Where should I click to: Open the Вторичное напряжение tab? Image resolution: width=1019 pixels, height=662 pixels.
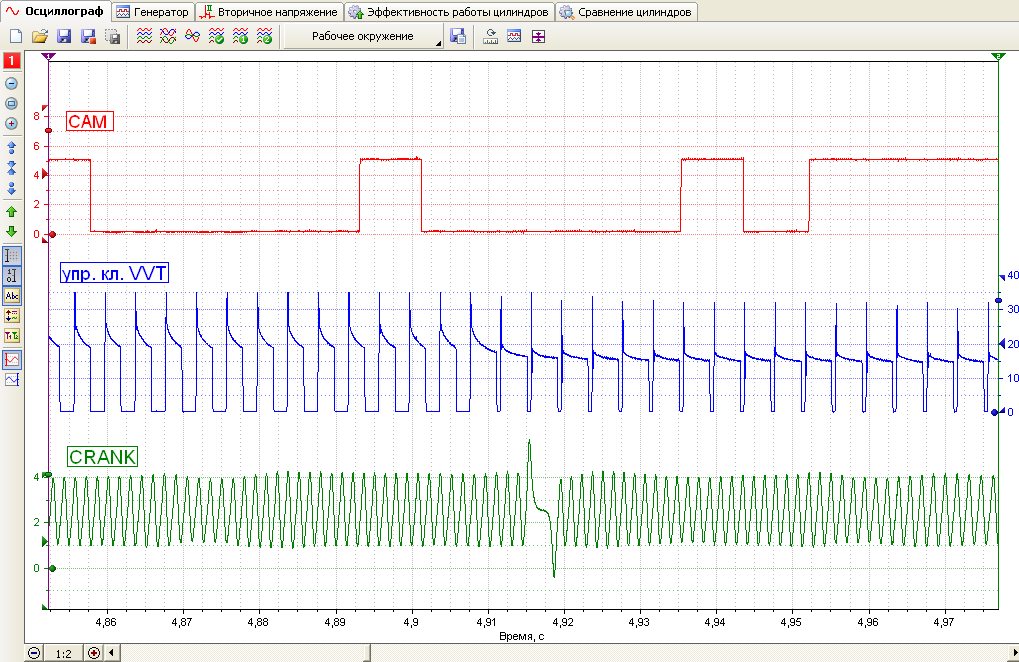tap(270, 12)
